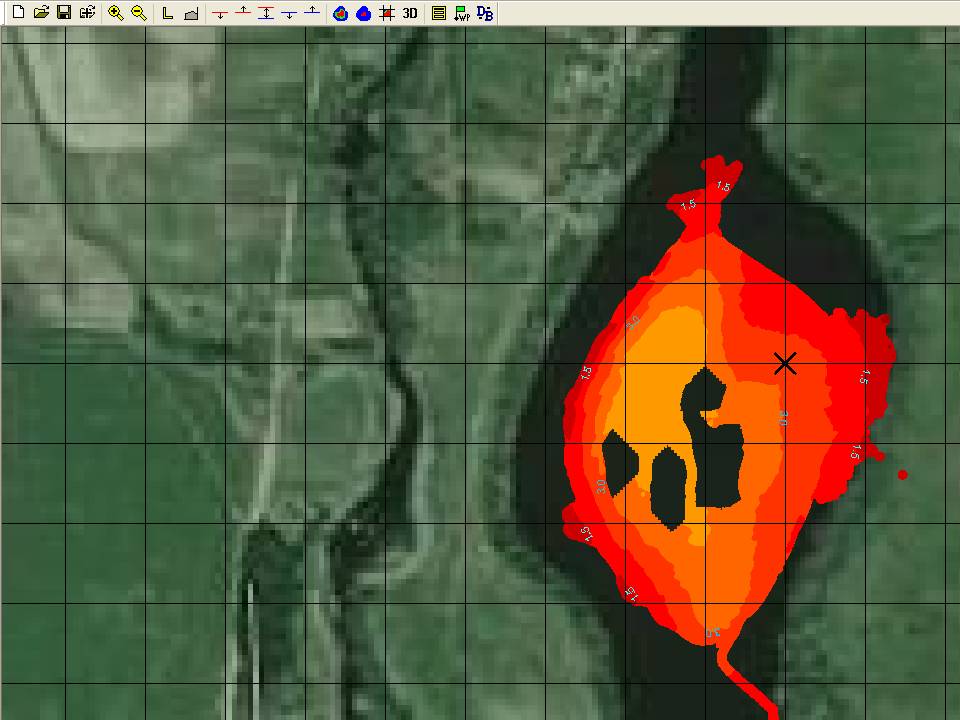This screenshot has height=720, width=960.
Task: Click the blue up-arrow level icon
Action: click(x=312, y=13)
